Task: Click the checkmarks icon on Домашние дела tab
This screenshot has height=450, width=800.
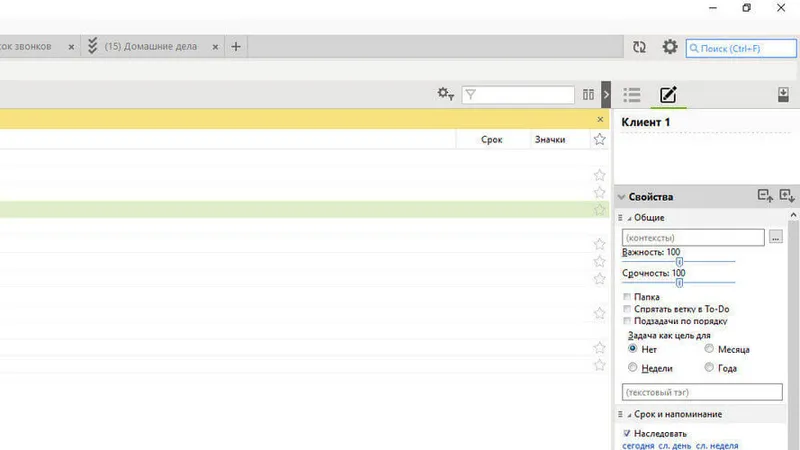Action: coord(92,46)
